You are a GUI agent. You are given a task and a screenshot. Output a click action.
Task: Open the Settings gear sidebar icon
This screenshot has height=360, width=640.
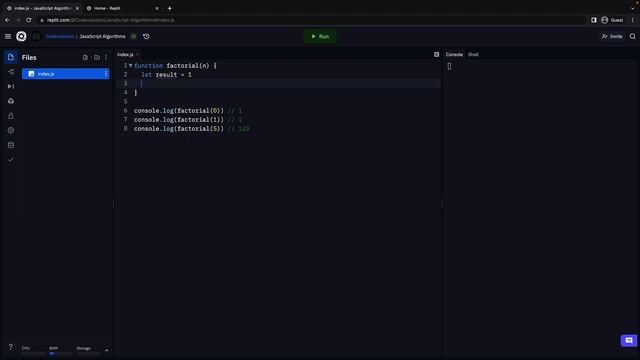11,131
